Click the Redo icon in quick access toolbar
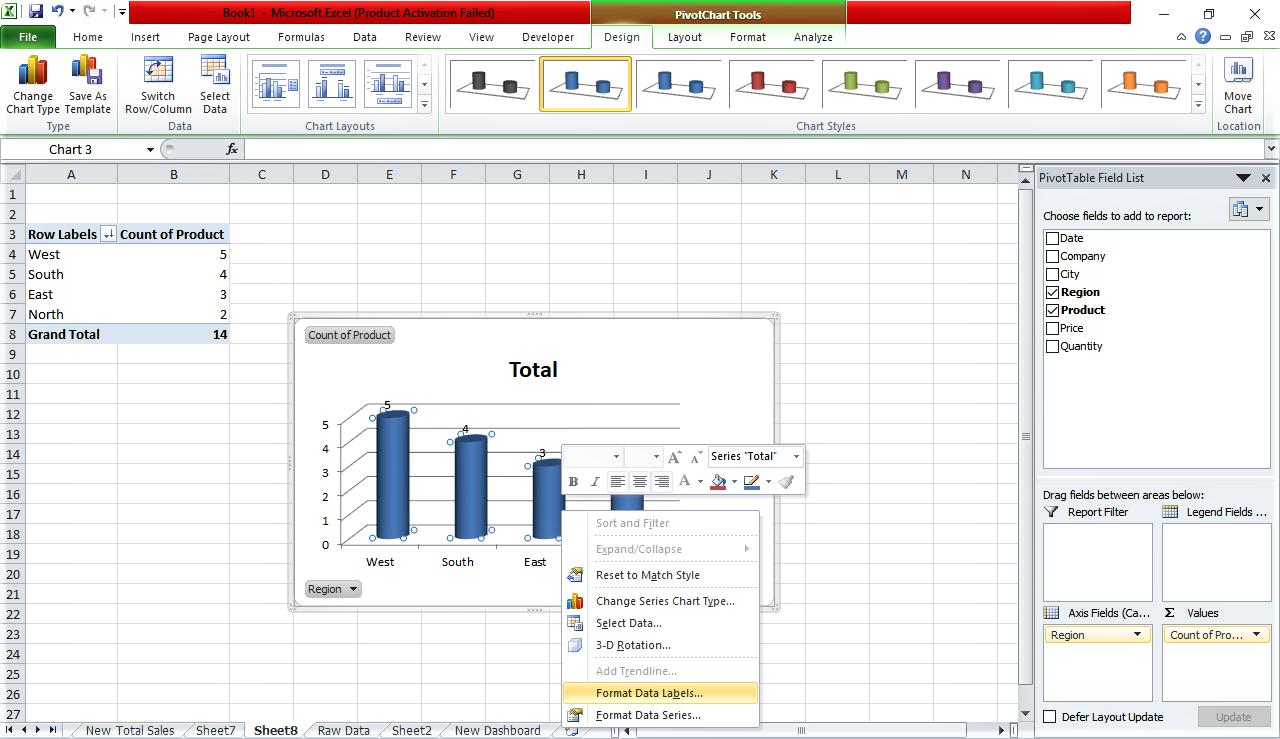This screenshot has width=1280, height=739. coord(91,12)
